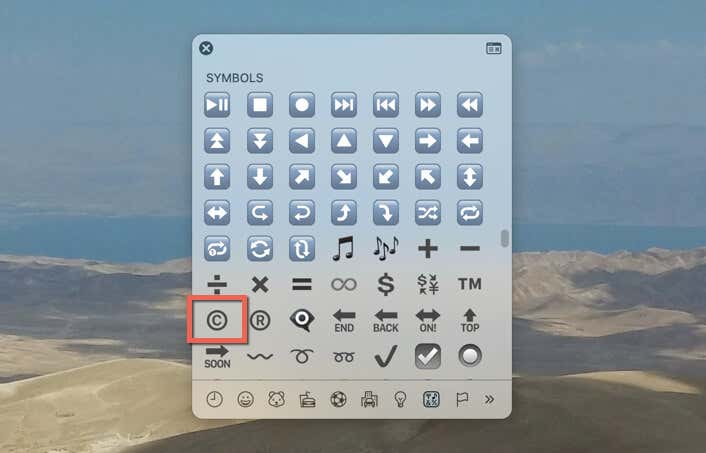Choose the eye in speech bubble emoji
Viewport: 706px width, 453px height.
tap(302, 320)
